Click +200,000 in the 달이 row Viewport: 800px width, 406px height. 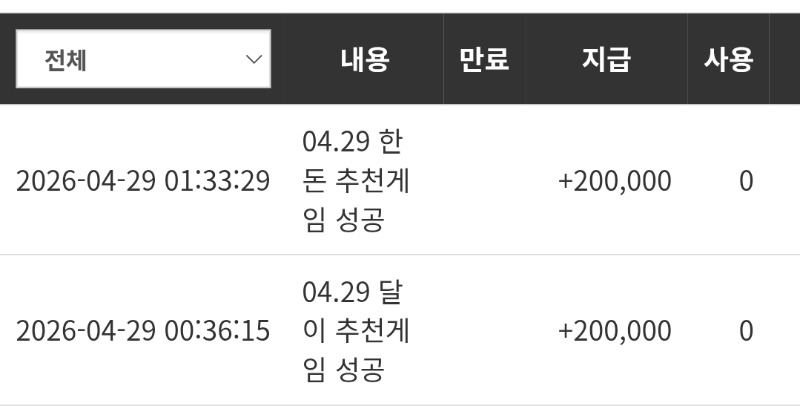614,331
